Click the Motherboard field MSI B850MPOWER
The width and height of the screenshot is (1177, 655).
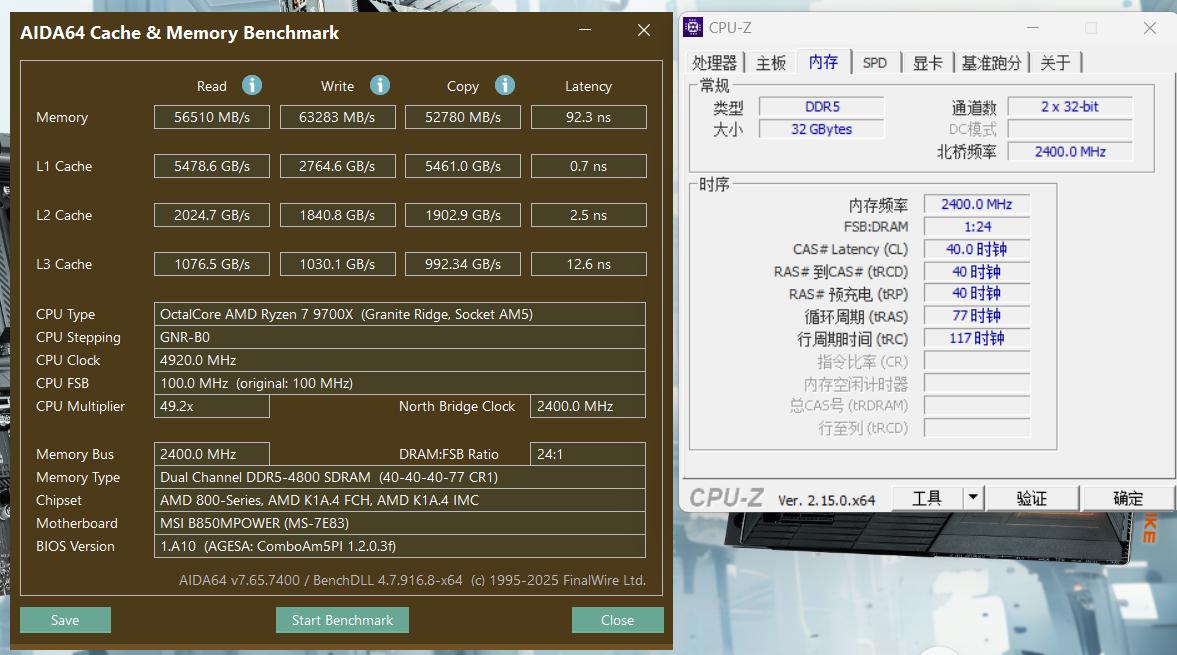(399, 523)
